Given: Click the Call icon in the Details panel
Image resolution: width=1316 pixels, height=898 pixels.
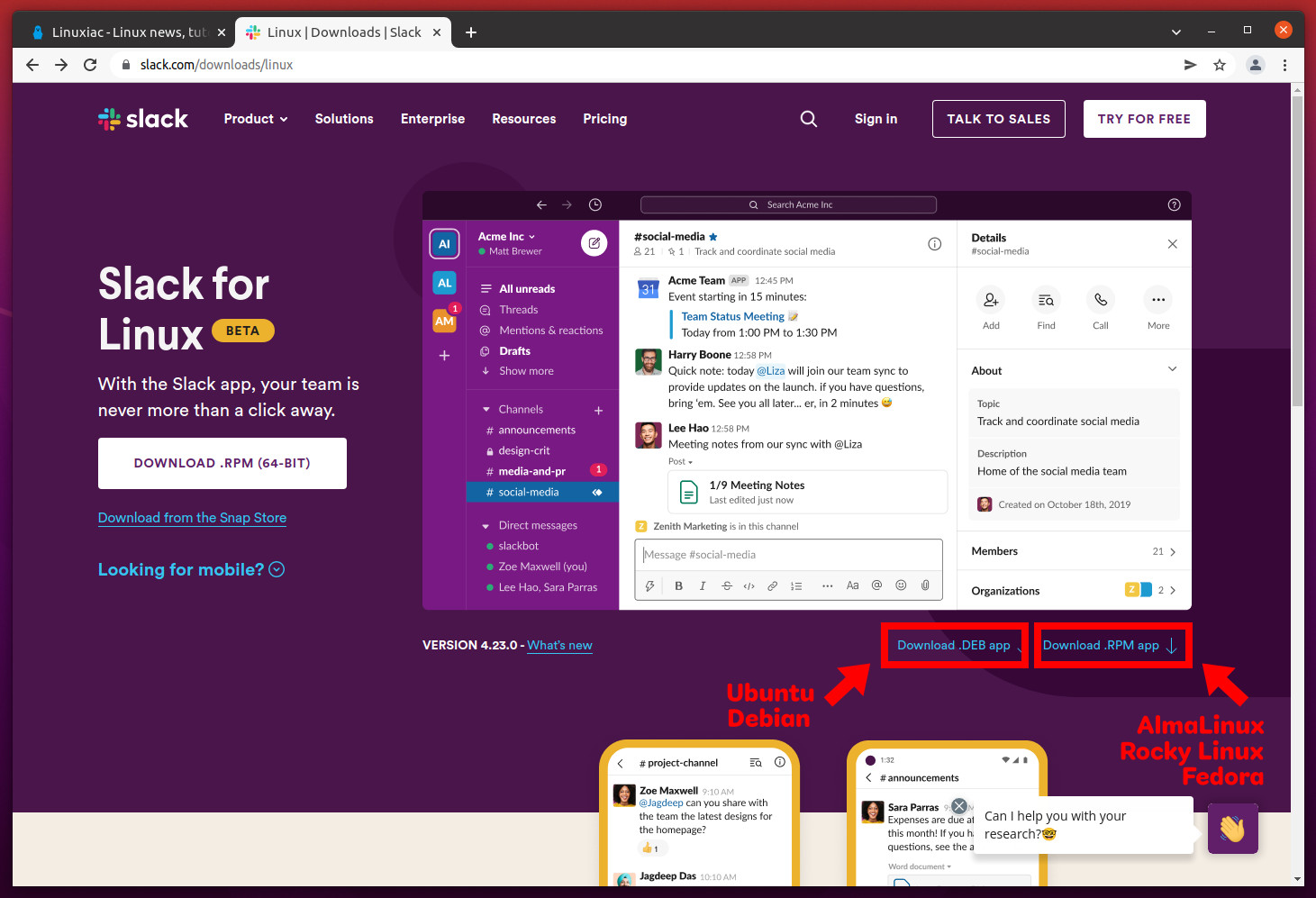Looking at the screenshot, I should click(x=1101, y=300).
